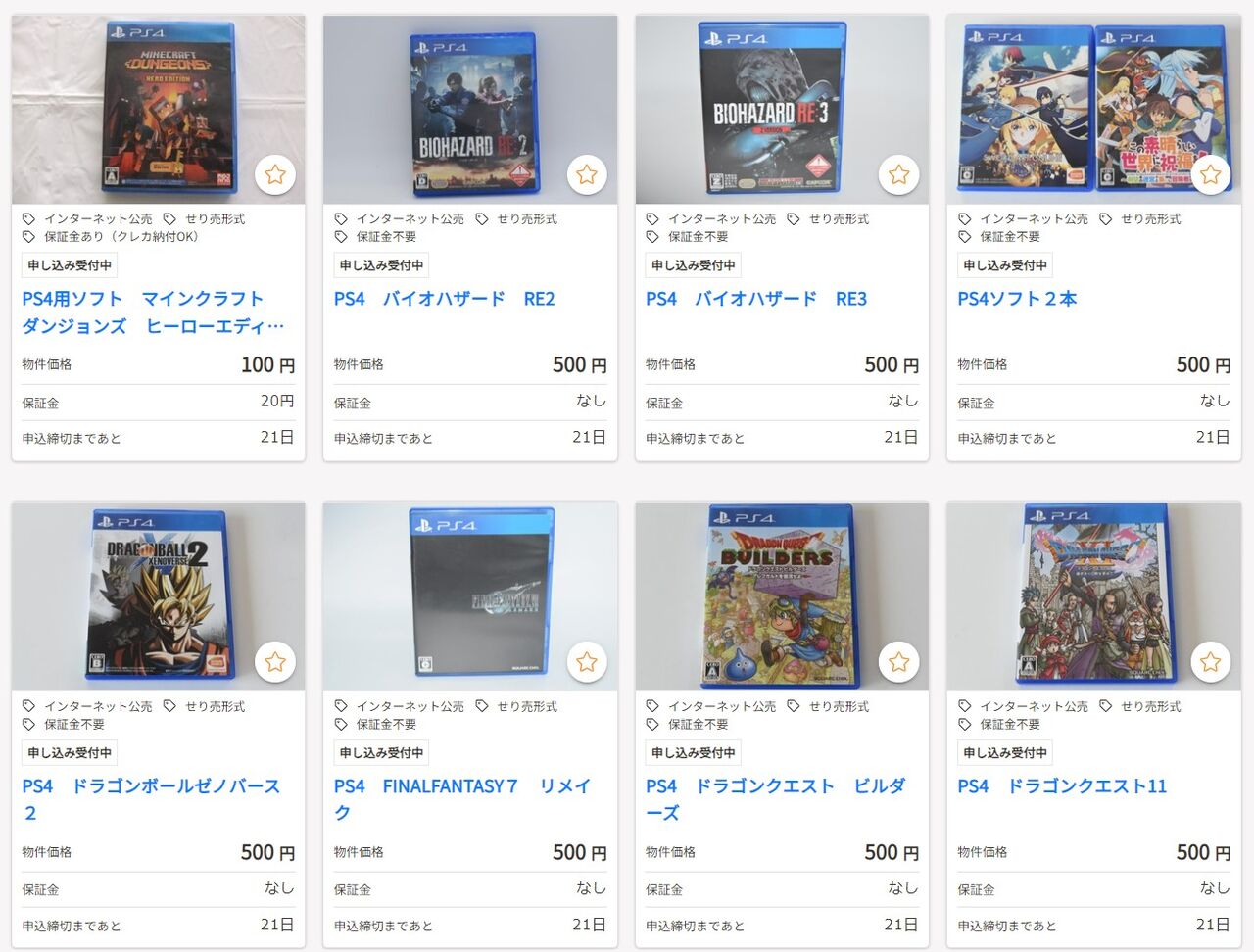Screen dimensions: 1254x952
Task: View the Biohazard RE3 game case photo
Action: [782, 110]
